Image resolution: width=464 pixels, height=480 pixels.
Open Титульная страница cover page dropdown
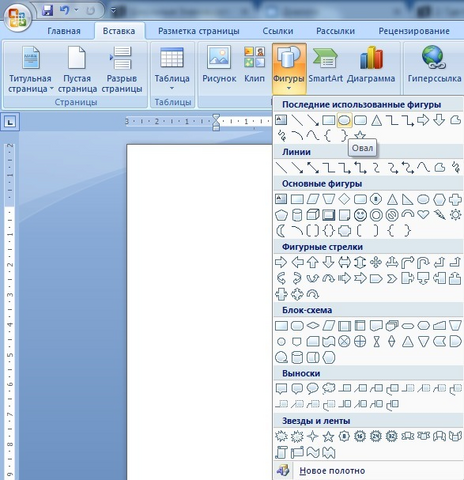30,69
